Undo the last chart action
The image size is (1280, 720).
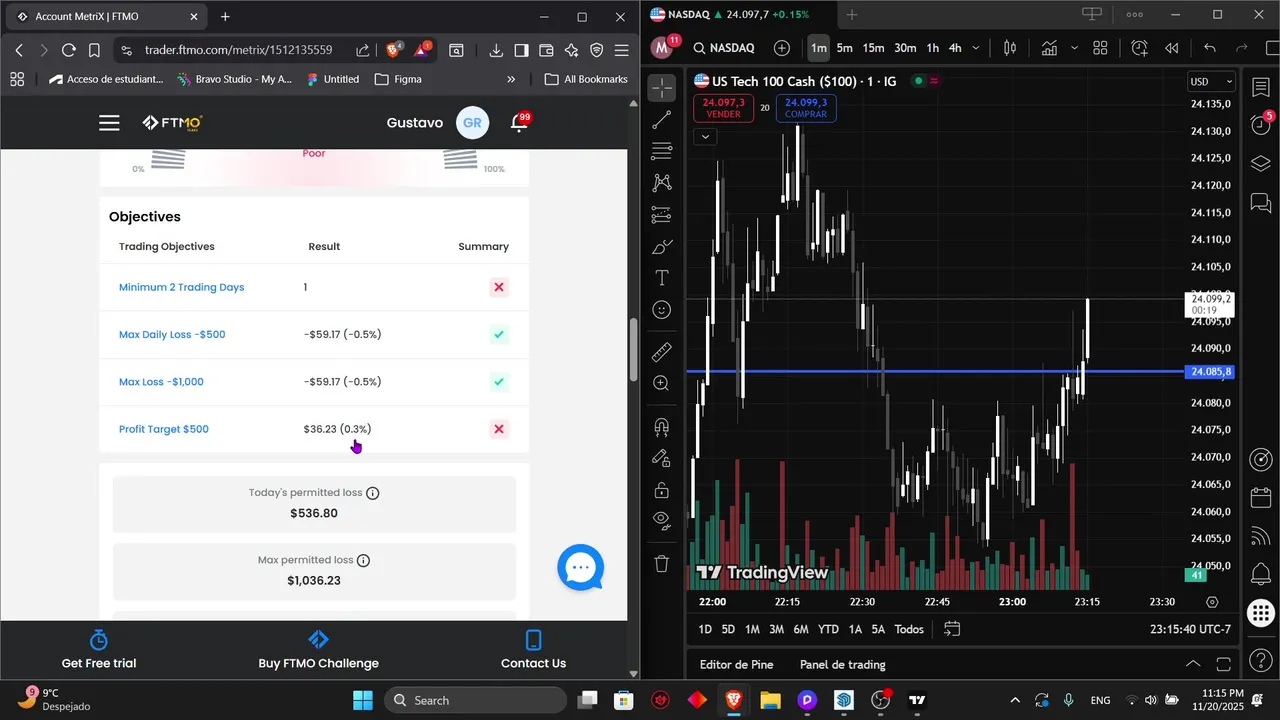click(1210, 48)
